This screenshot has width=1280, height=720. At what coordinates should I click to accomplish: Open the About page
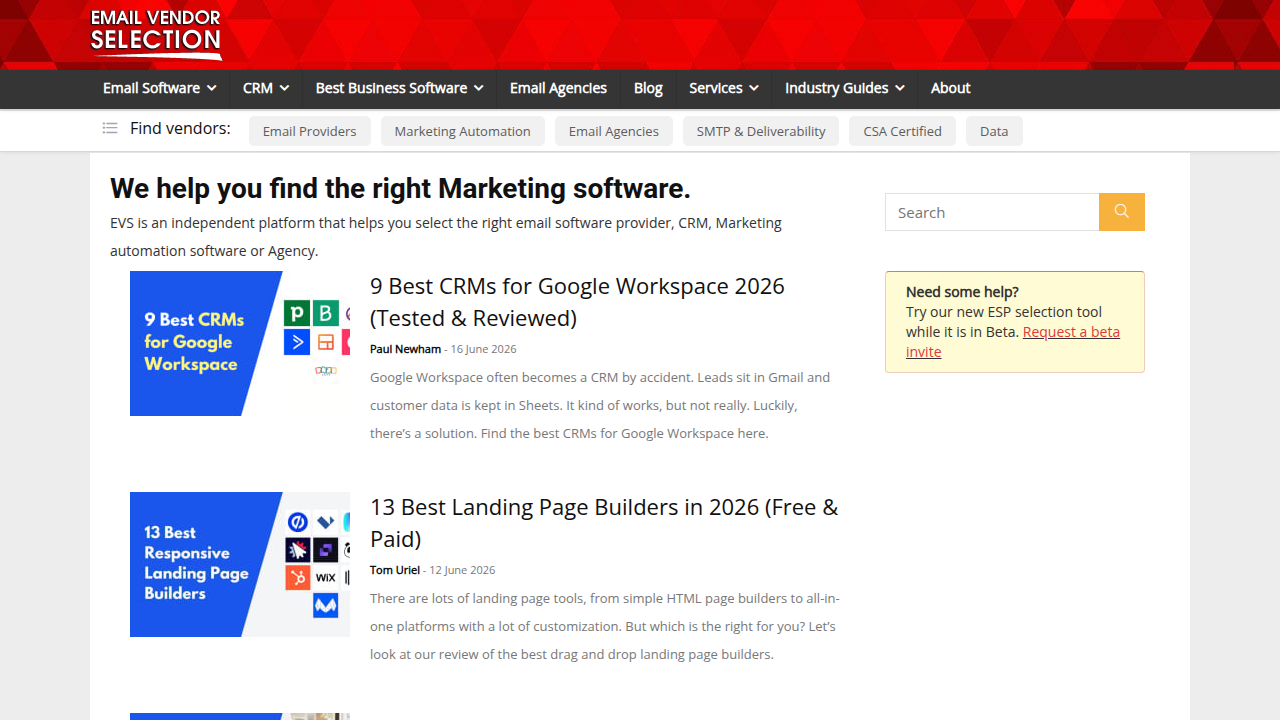point(950,88)
